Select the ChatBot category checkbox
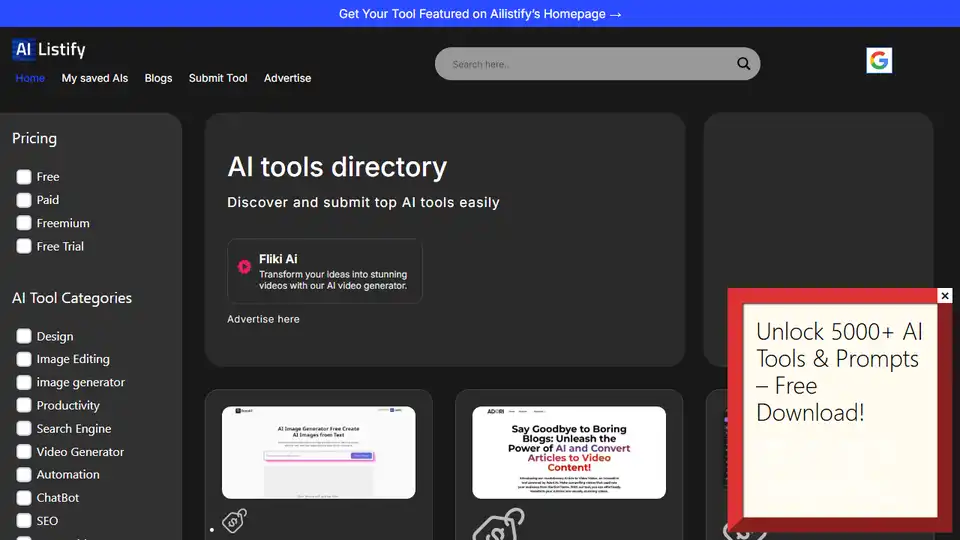This screenshot has width=960, height=540. (x=24, y=498)
